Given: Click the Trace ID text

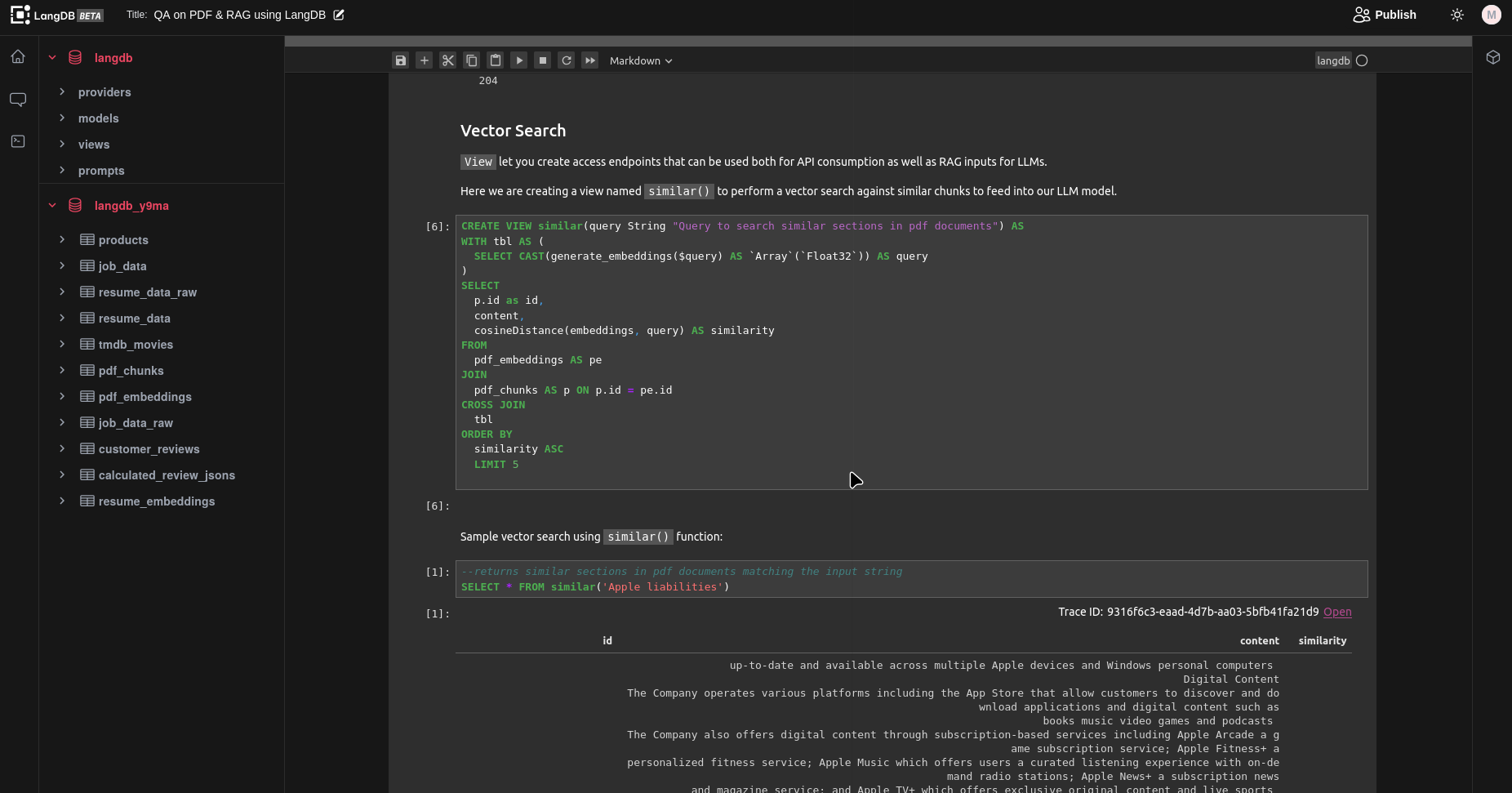Looking at the screenshot, I should point(1189,612).
